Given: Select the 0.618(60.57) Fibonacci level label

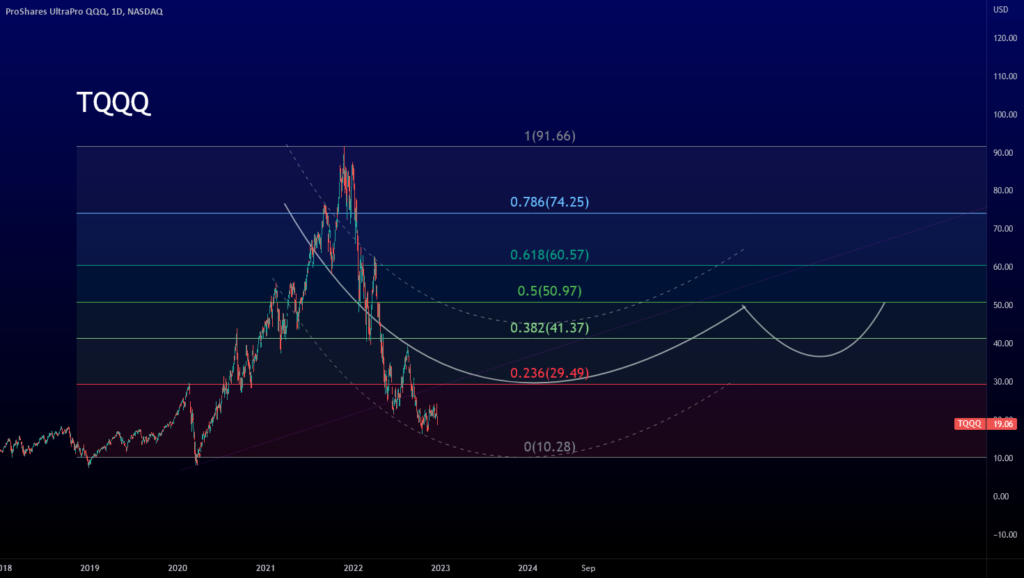Looking at the screenshot, I should pos(549,255).
